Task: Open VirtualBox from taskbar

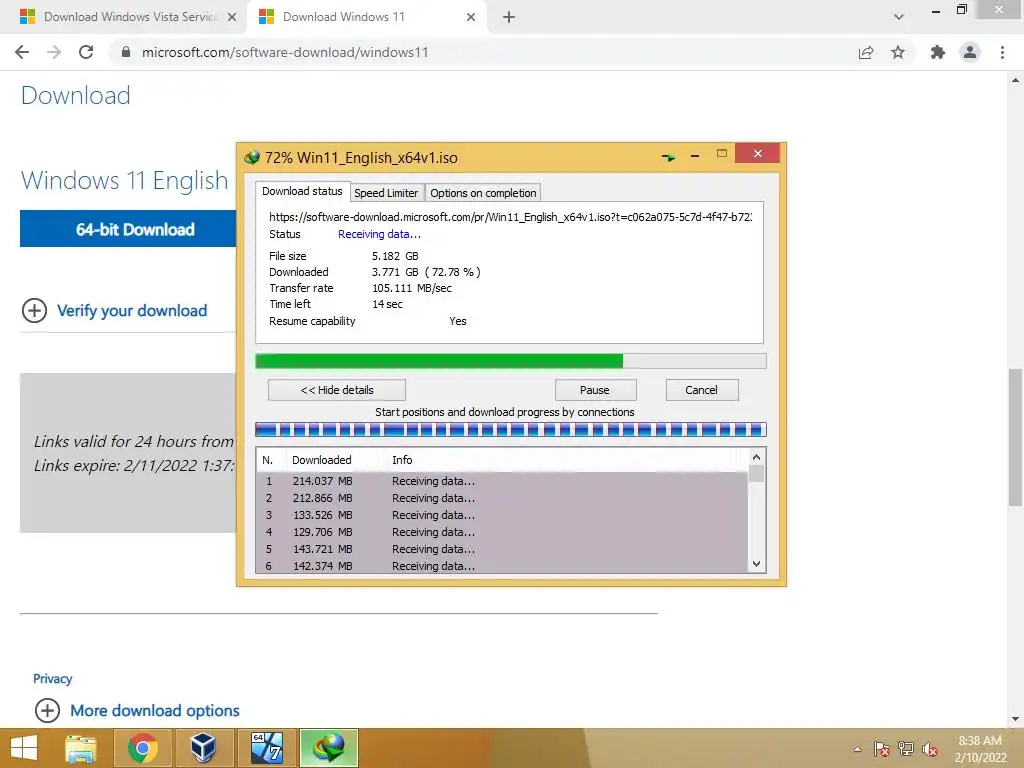Action: [x=203, y=748]
